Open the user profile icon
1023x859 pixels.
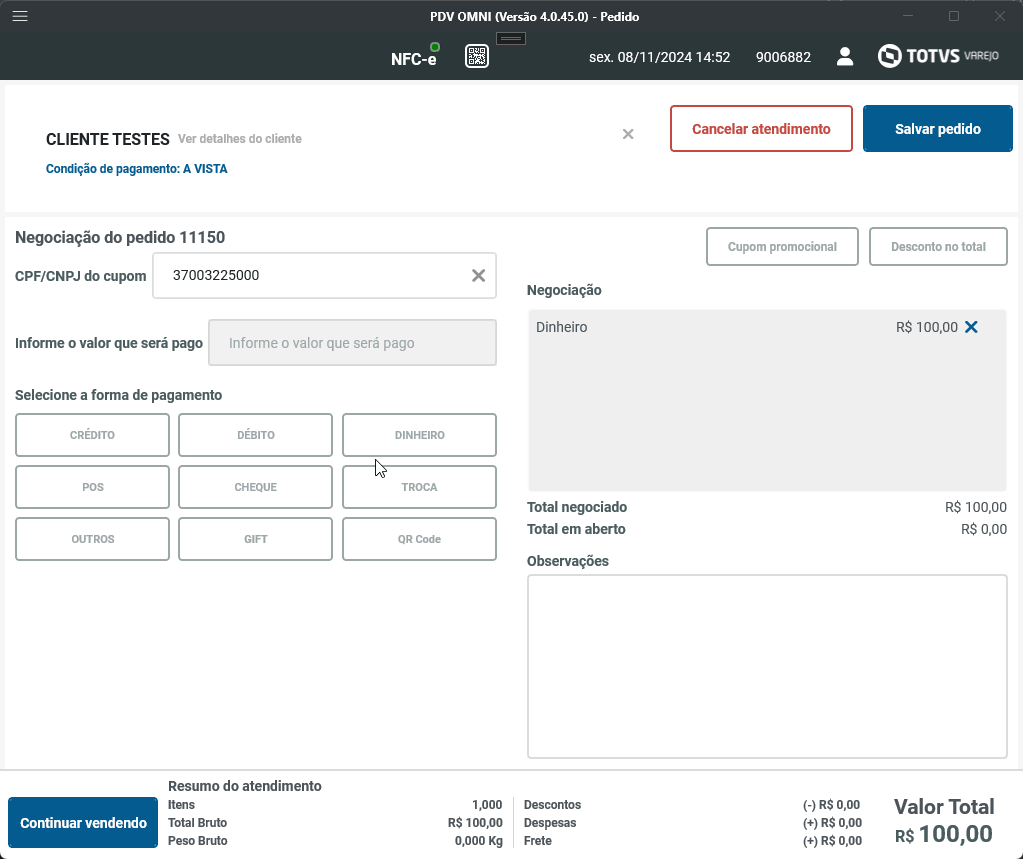click(x=845, y=57)
